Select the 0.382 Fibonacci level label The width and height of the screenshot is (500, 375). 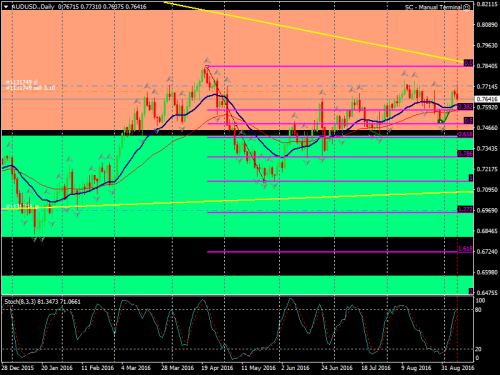click(x=465, y=107)
